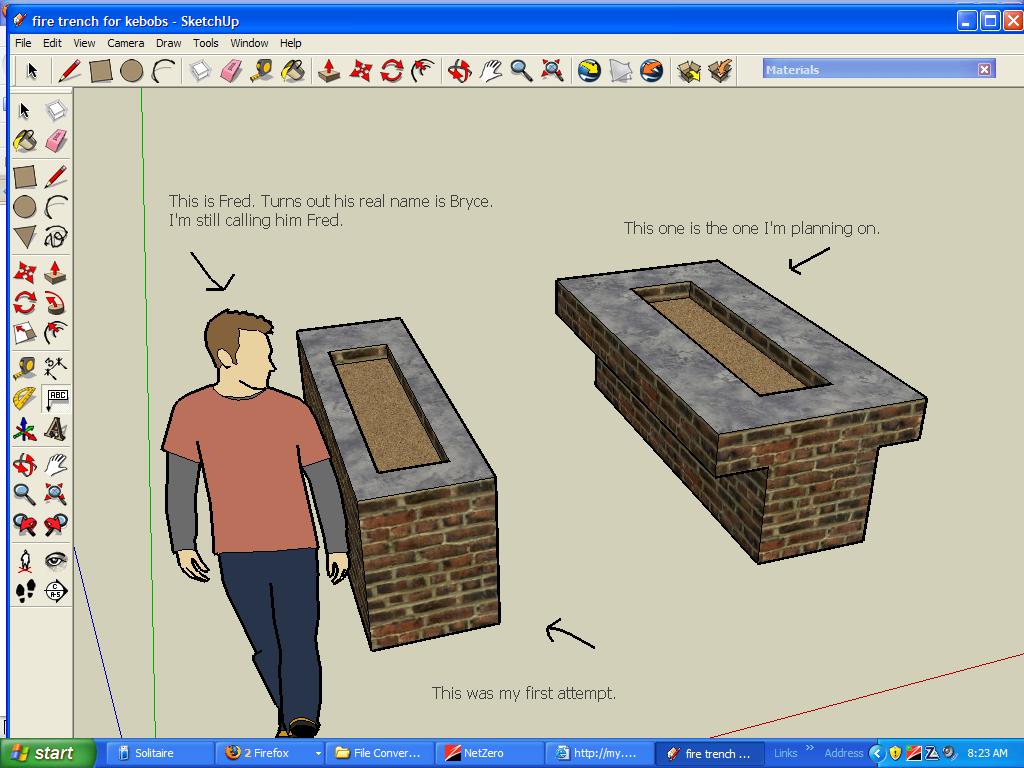Click the Windows start button

click(47, 753)
